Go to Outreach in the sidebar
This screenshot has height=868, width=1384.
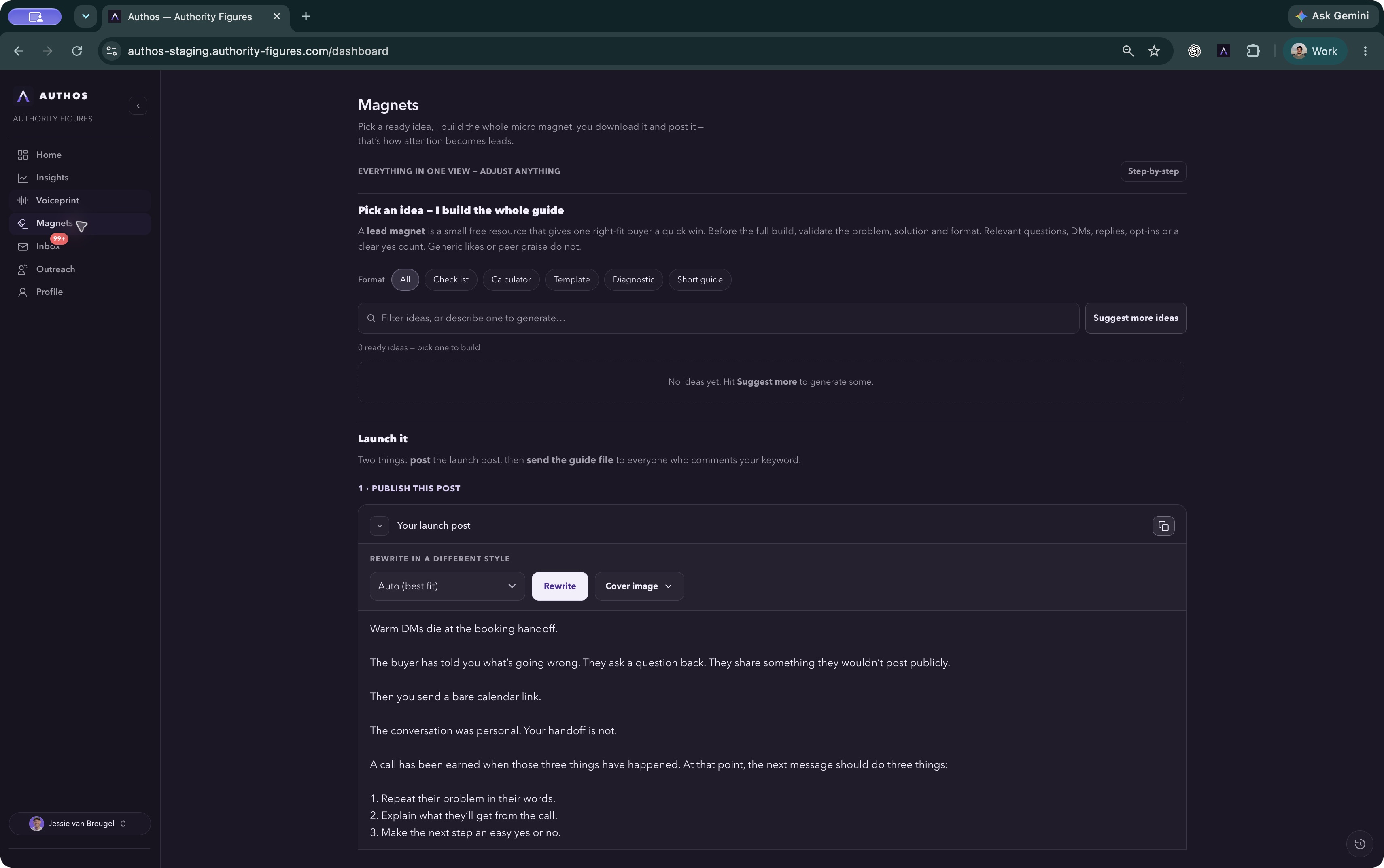(80, 269)
